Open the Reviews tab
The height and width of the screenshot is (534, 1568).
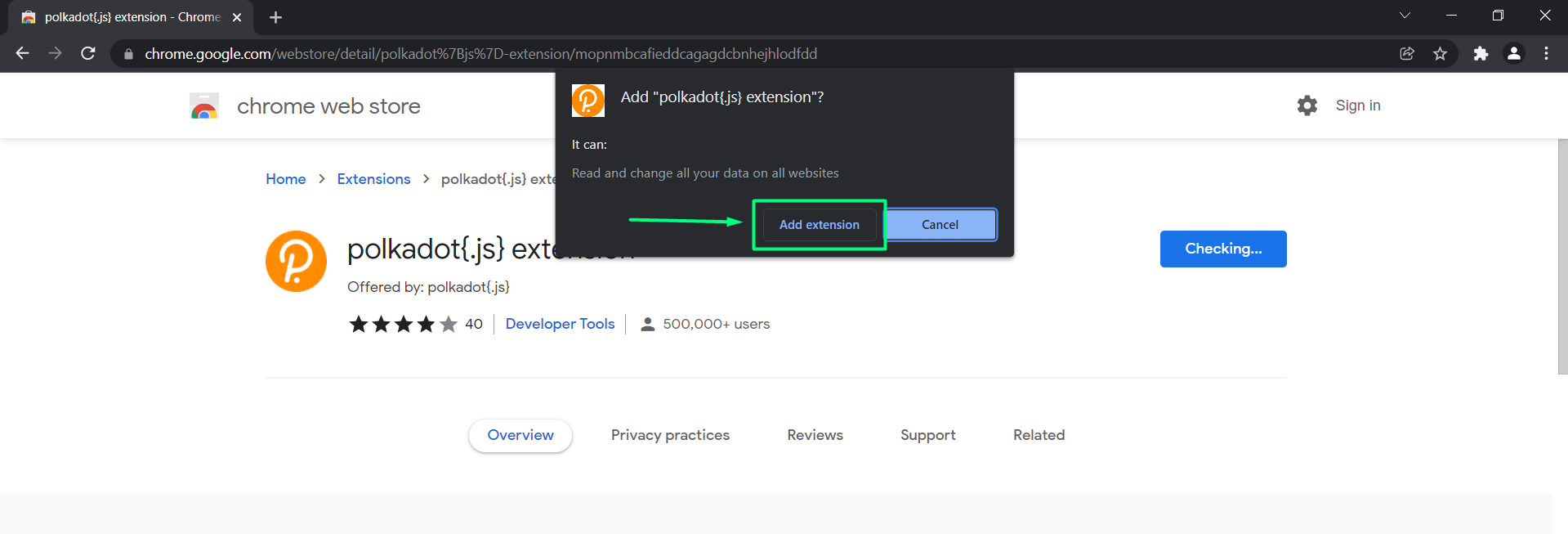815,435
